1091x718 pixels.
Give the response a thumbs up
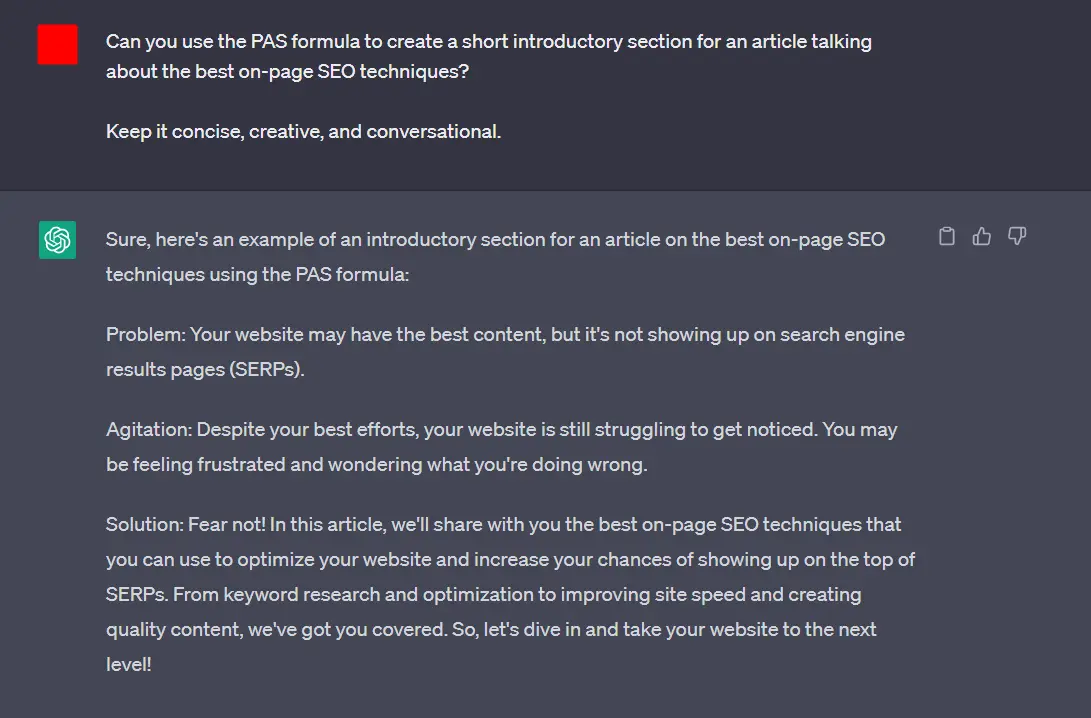pyautogui.click(x=982, y=237)
